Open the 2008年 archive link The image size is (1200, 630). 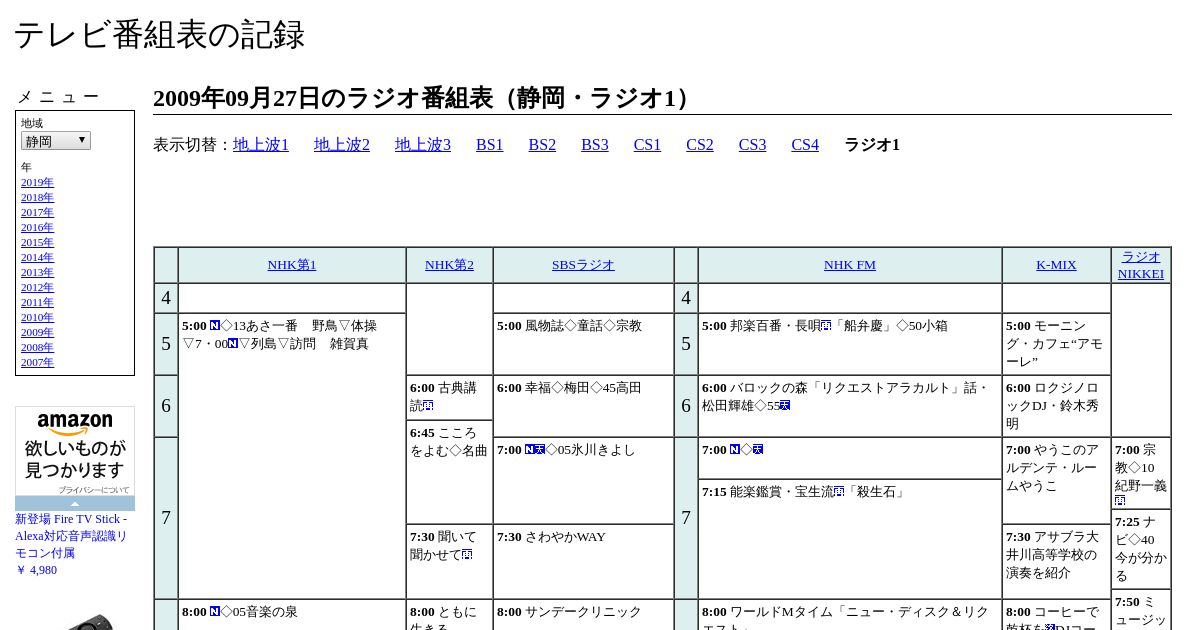point(37,348)
